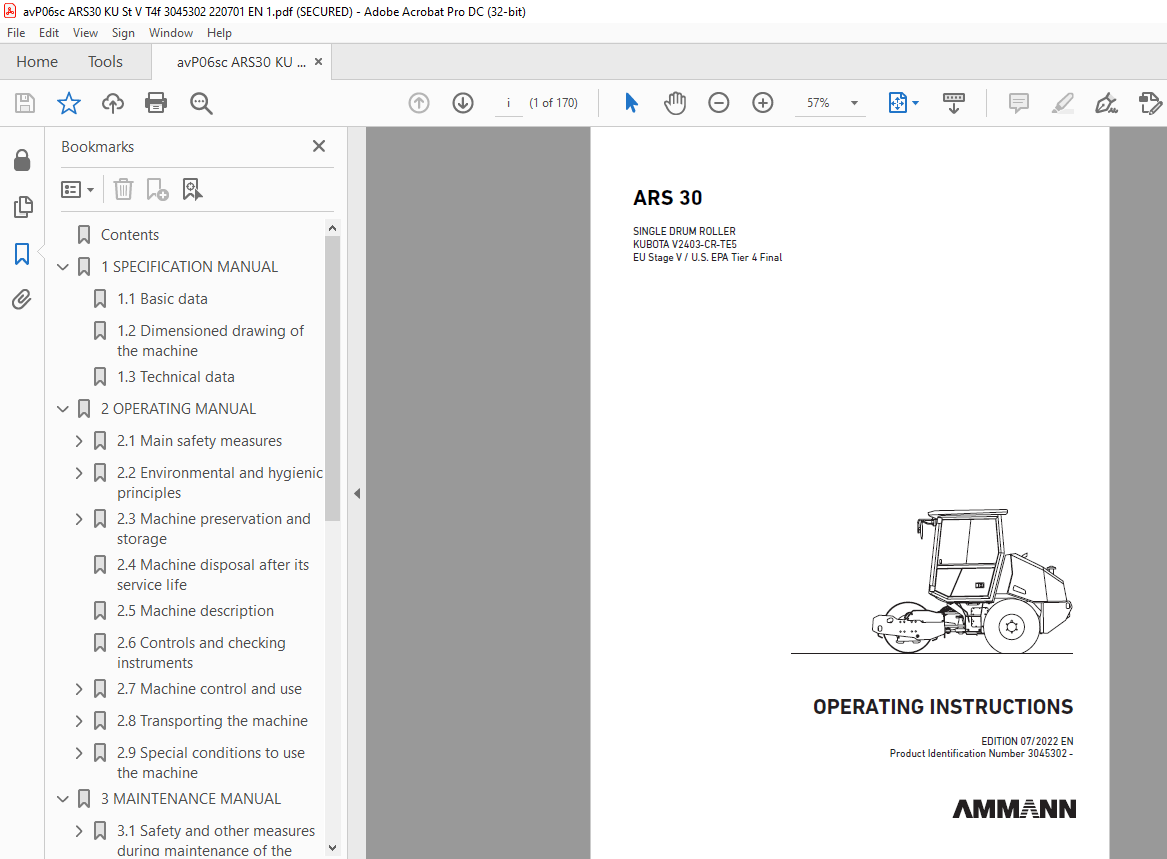Go to next page arrow
This screenshot has width=1167, height=859.
[463, 103]
